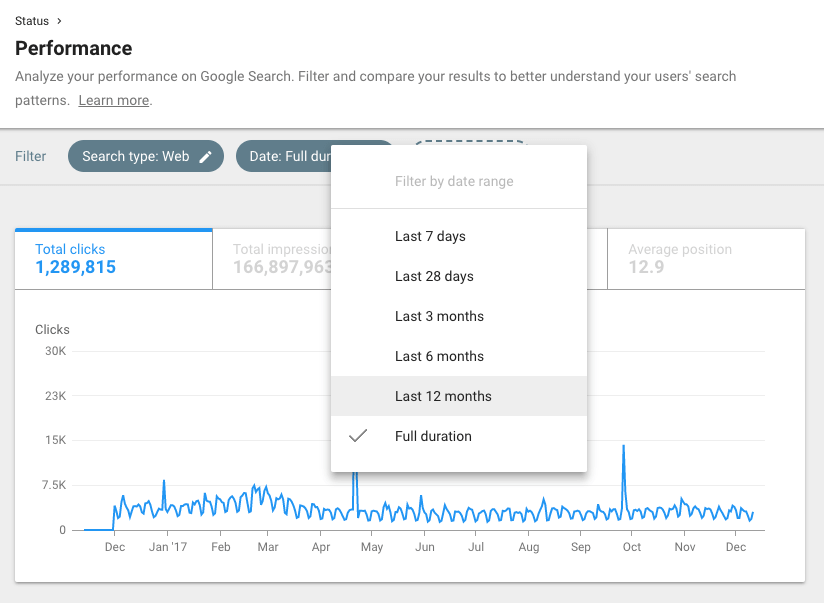Click the May x-axis label
The width and height of the screenshot is (824, 603).
coord(372,547)
